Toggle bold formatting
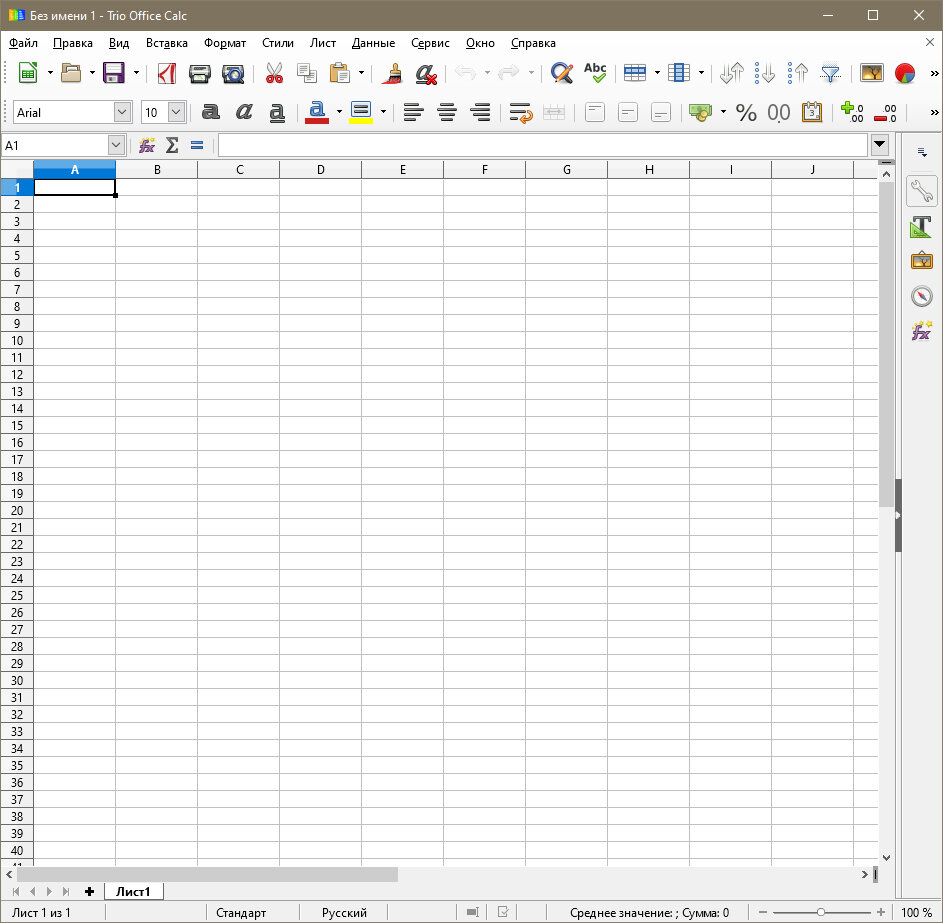Image resolution: width=943 pixels, height=923 pixels. tap(210, 112)
